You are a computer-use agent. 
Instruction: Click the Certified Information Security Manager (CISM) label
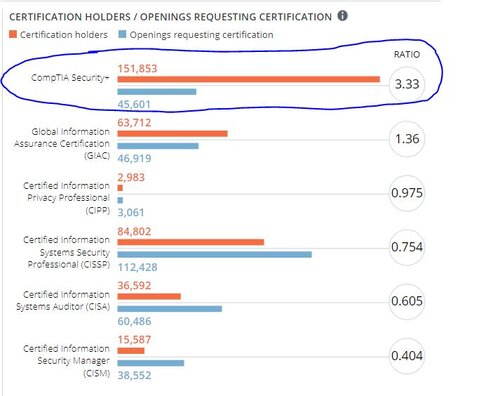66,361
